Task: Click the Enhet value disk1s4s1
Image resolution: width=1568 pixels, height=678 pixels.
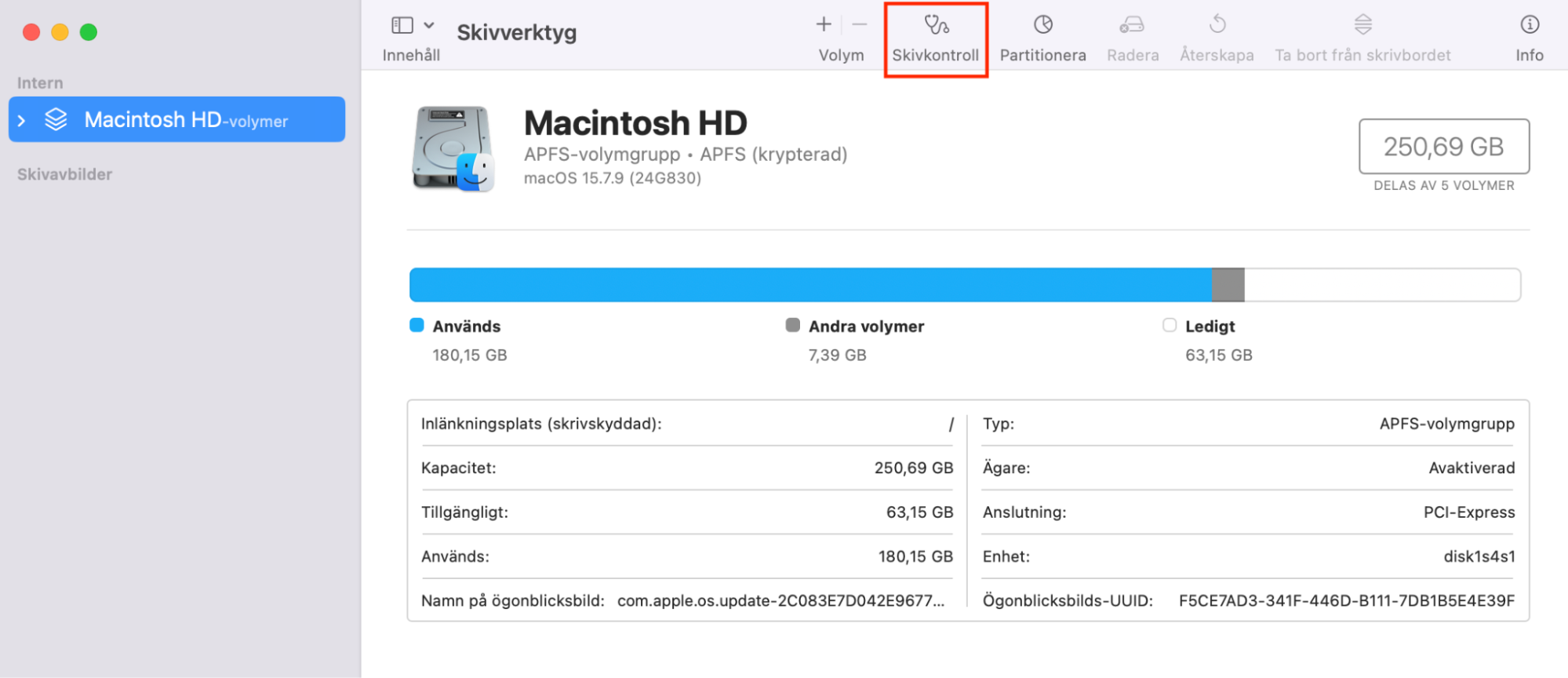Action: tap(1479, 556)
